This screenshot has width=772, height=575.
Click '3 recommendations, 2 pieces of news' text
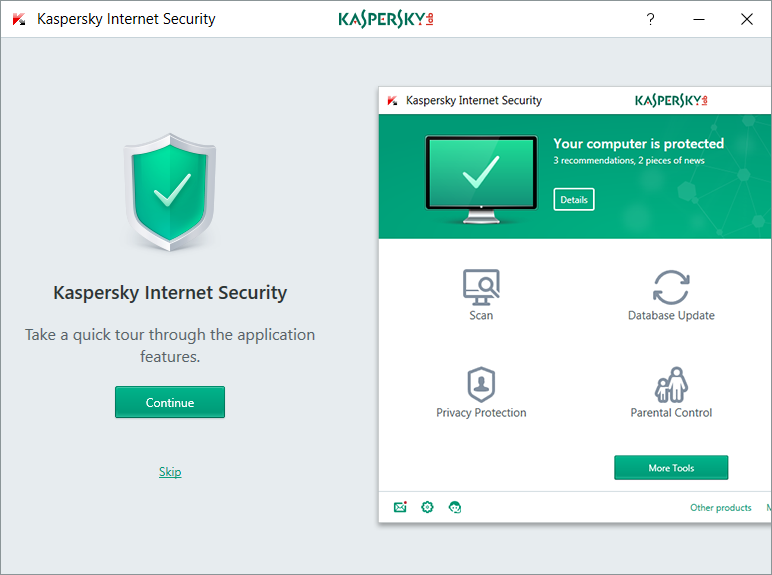[629, 160]
